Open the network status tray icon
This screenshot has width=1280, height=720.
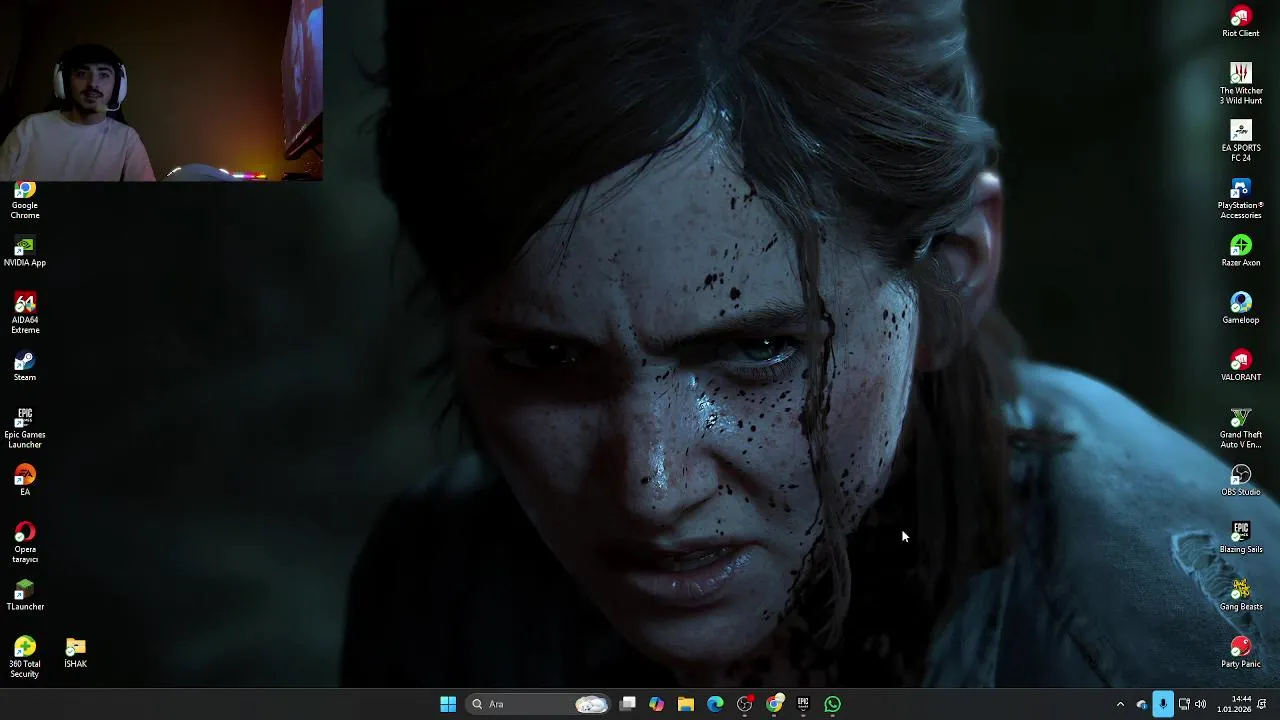1184,704
